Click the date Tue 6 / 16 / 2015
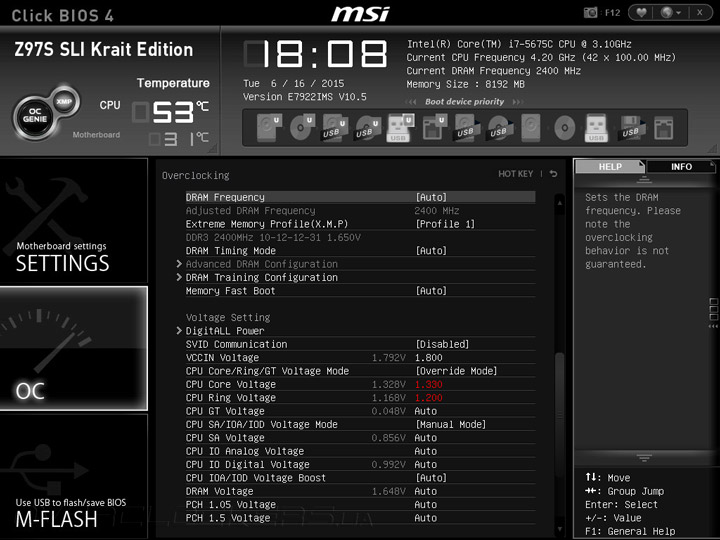 point(293,84)
